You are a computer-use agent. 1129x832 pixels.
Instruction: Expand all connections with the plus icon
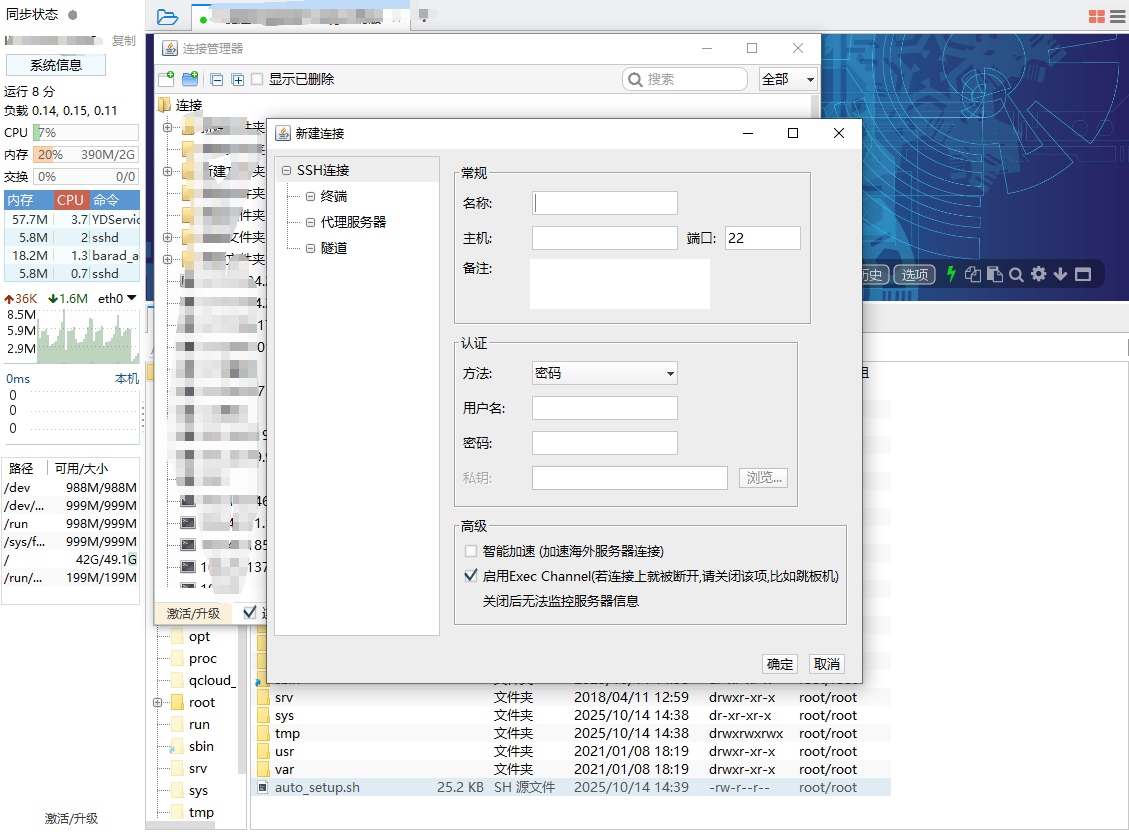[238, 80]
